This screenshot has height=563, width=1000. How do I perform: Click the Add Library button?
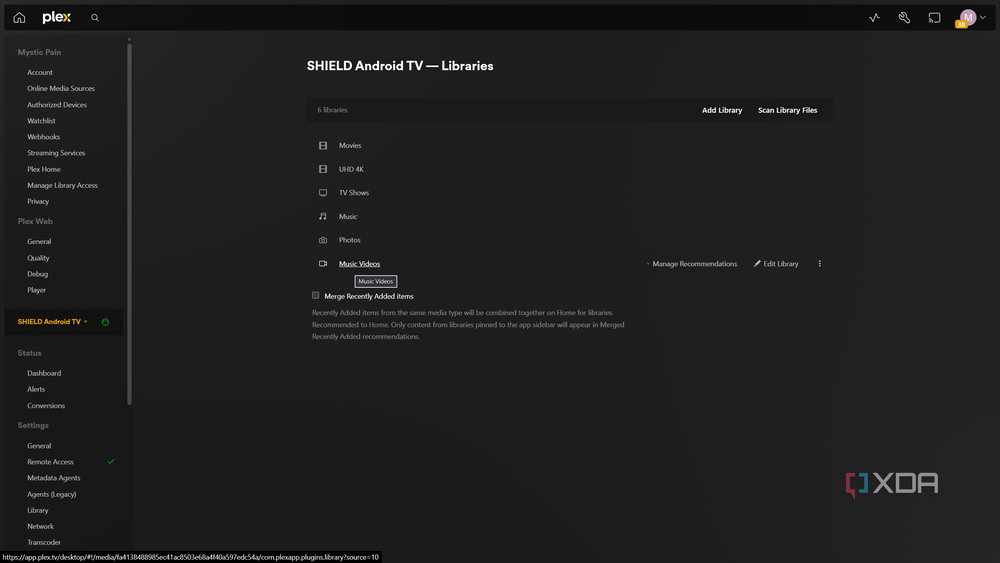tap(722, 110)
